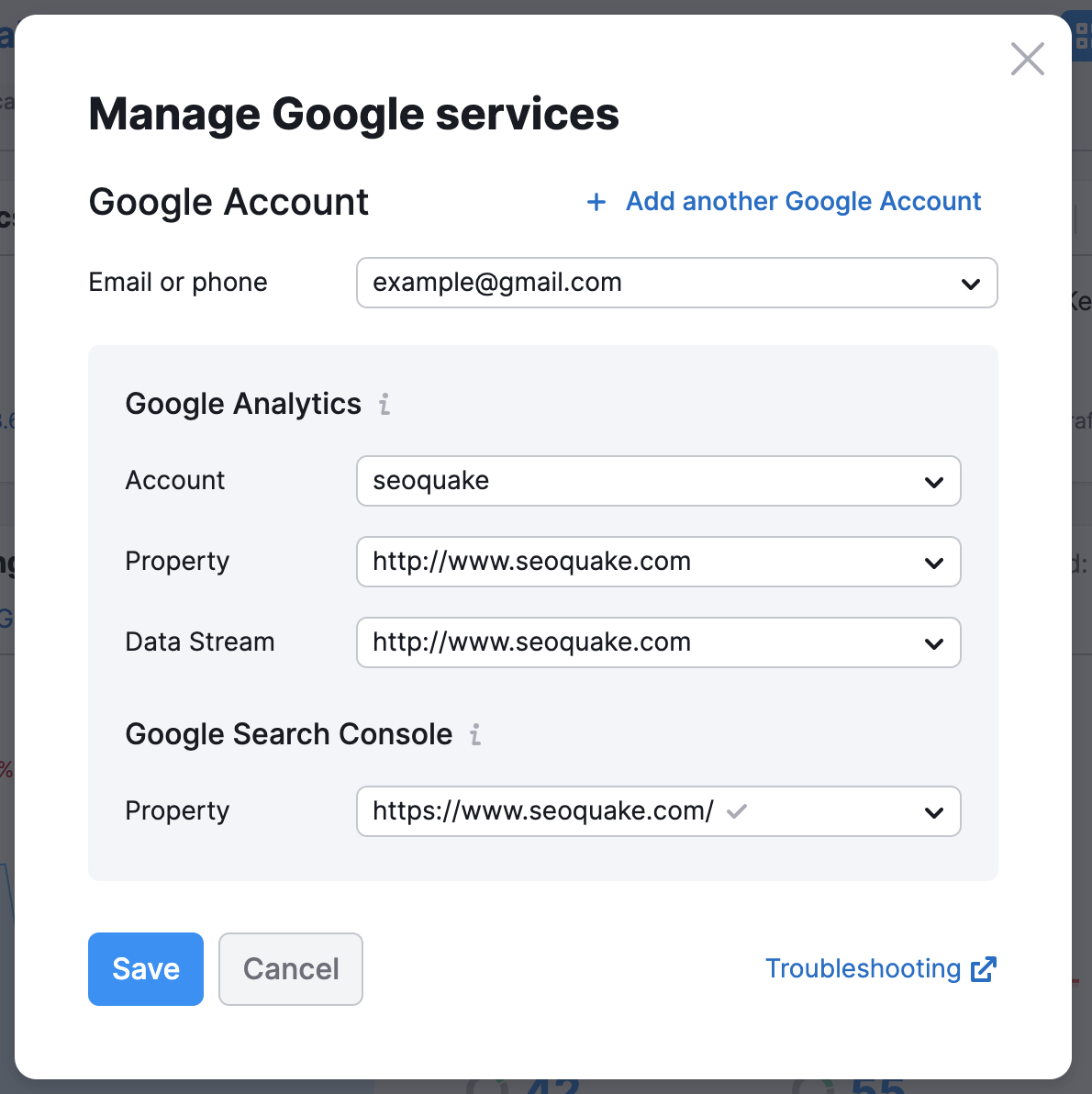Click the external link icon next to Troubleshooting
This screenshot has width=1092, height=1094.
(x=985, y=968)
